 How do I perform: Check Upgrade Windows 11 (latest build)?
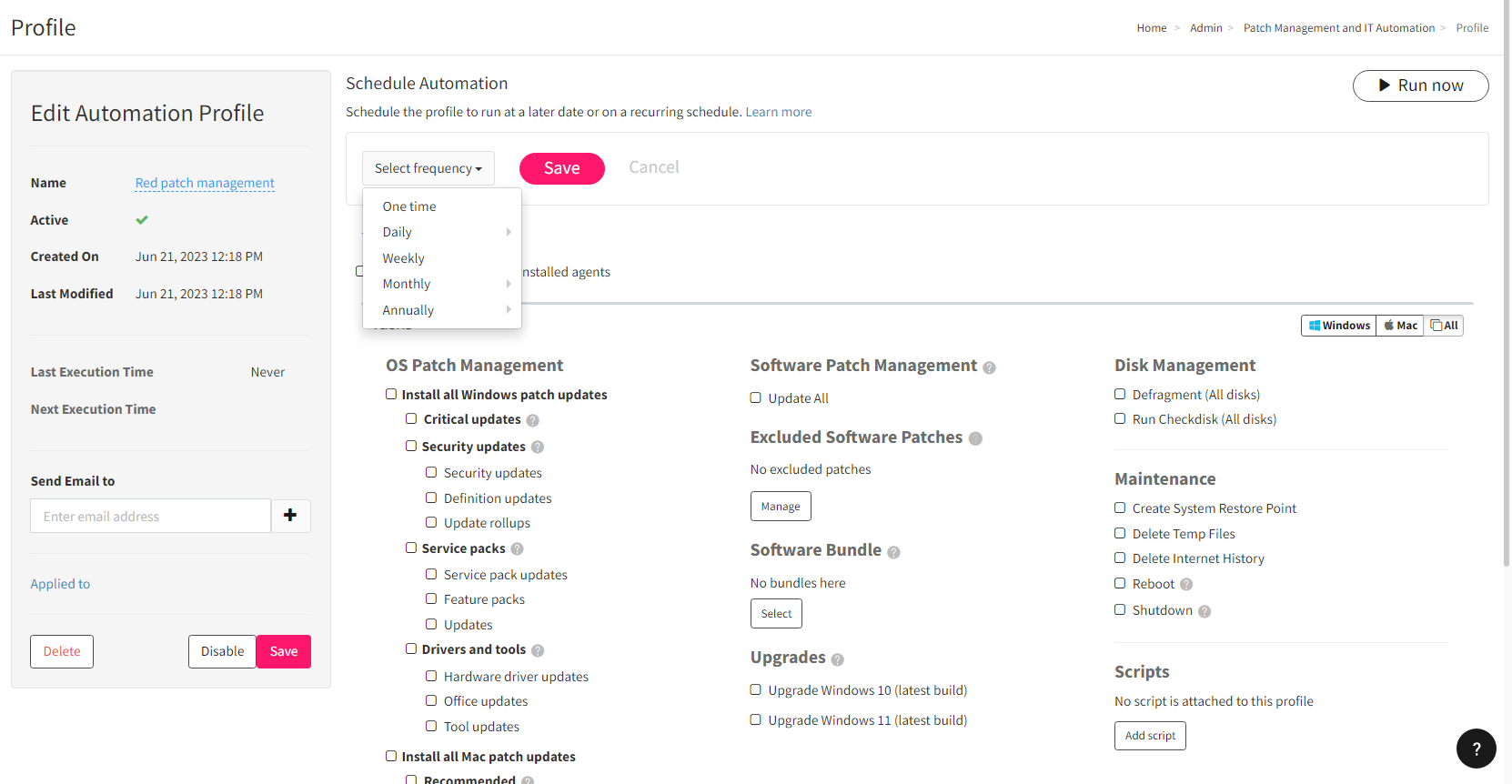(756, 719)
